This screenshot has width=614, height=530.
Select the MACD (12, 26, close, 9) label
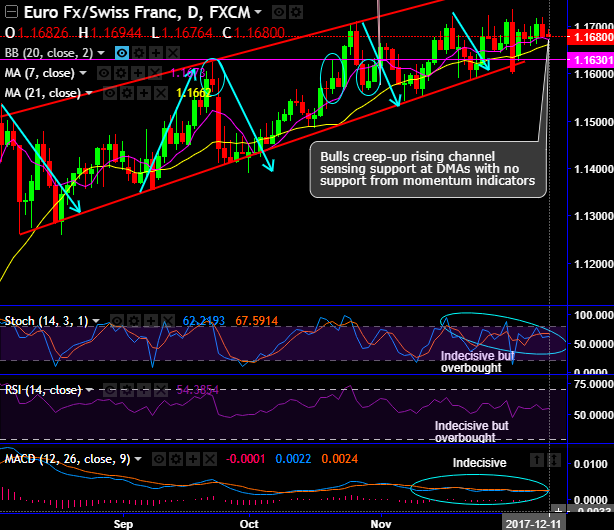(x=67, y=459)
